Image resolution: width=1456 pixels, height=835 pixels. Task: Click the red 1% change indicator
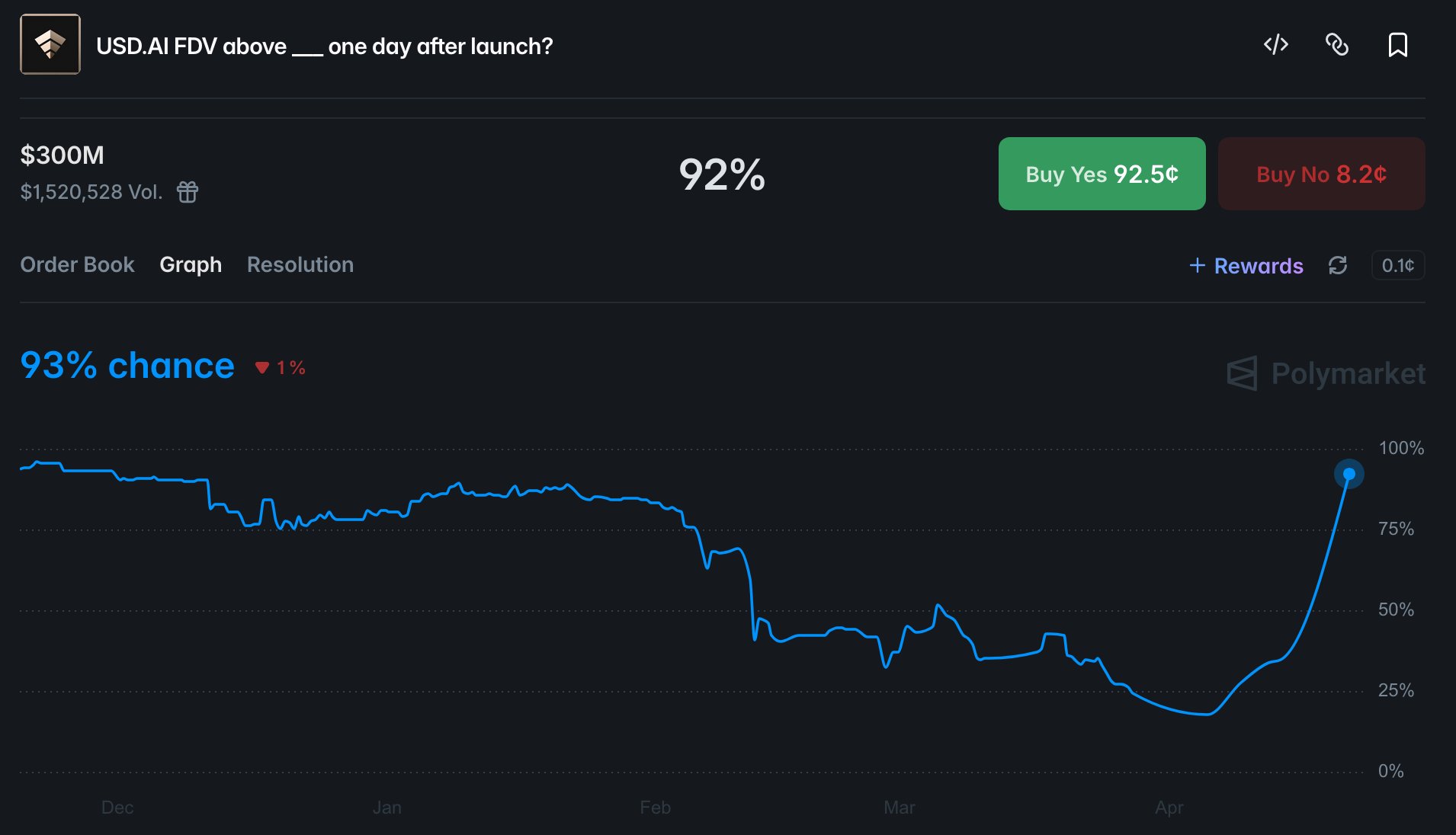281,368
